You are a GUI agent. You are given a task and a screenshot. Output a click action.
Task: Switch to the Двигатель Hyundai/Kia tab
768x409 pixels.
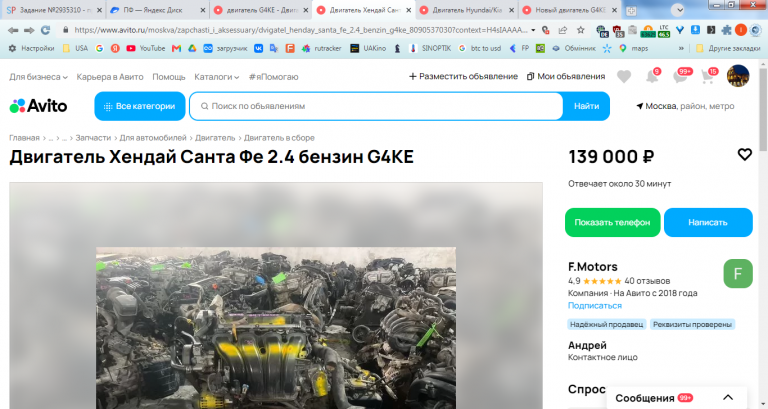466,10
